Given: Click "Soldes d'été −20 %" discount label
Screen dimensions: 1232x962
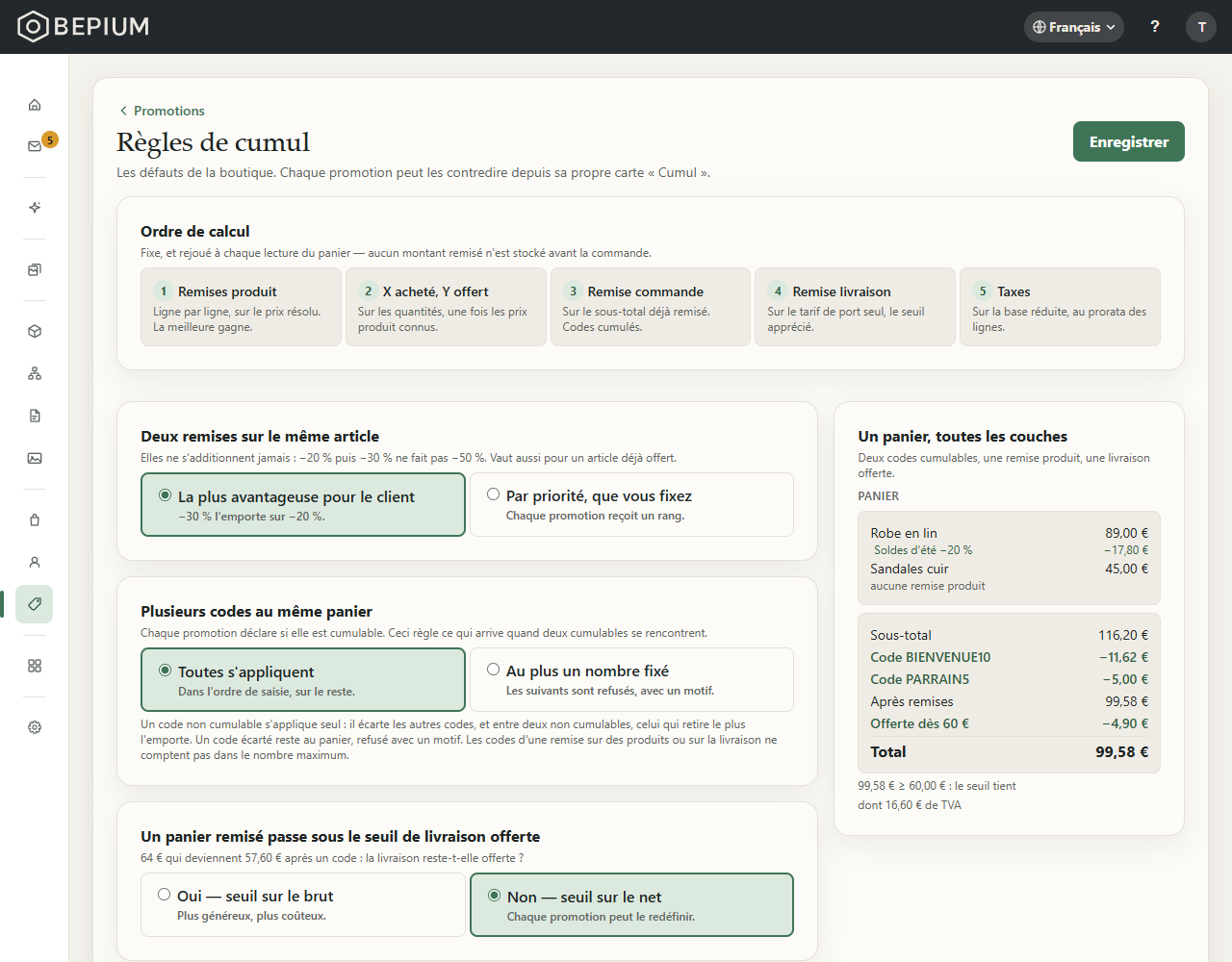Looking at the screenshot, I should pyautogui.click(x=923, y=550).
